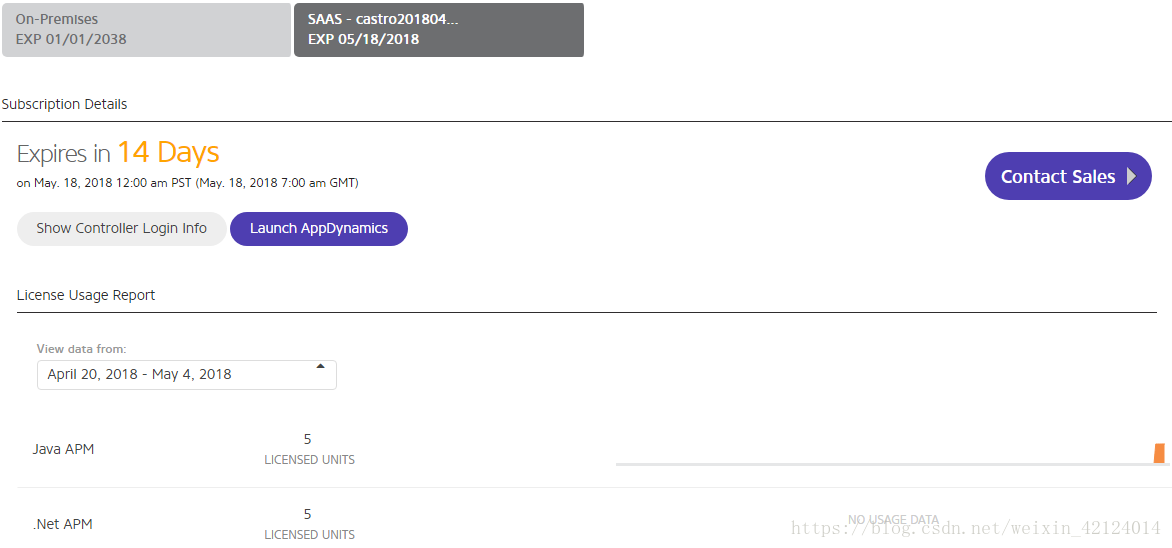
Task: Select the .Net APM row label
Action: 63,524
